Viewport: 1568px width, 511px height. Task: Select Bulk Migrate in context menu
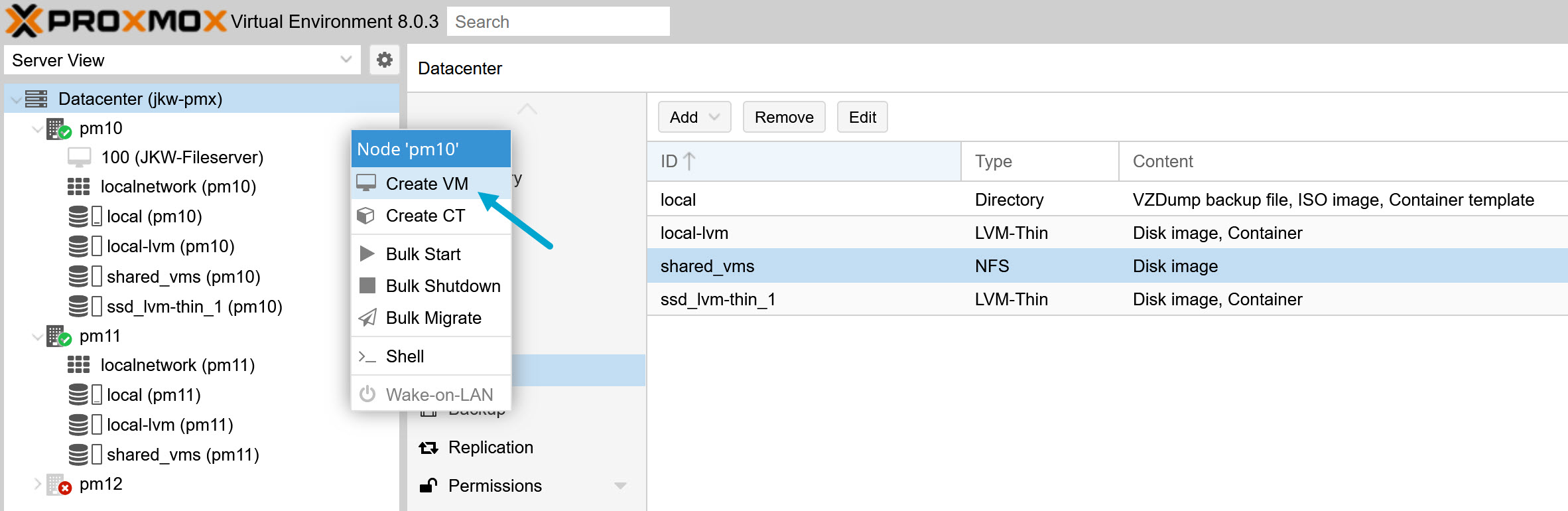(433, 318)
